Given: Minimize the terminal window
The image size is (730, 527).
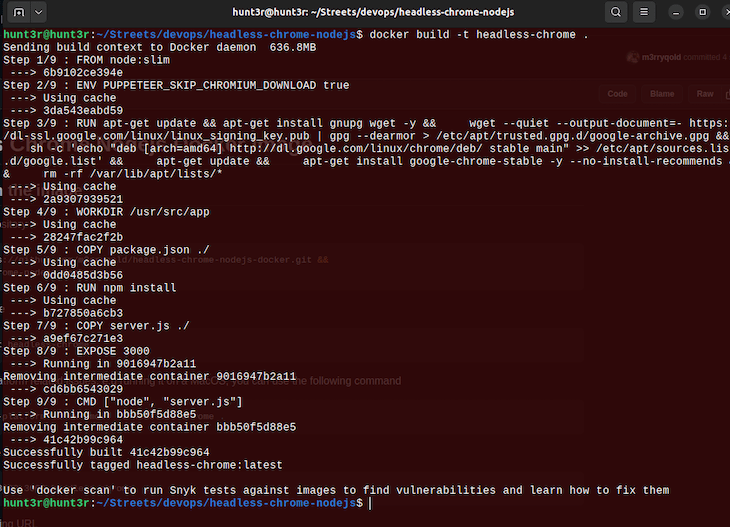Looking at the screenshot, I should pos(679,12).
